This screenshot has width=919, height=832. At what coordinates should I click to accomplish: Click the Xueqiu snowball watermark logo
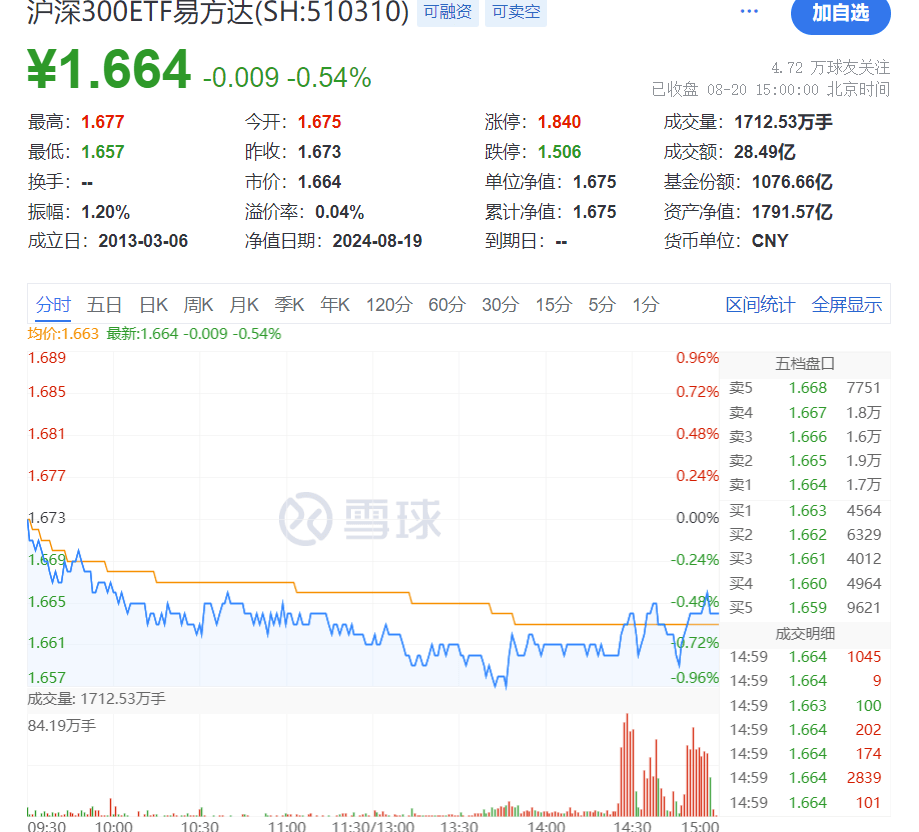pos(360,519)
